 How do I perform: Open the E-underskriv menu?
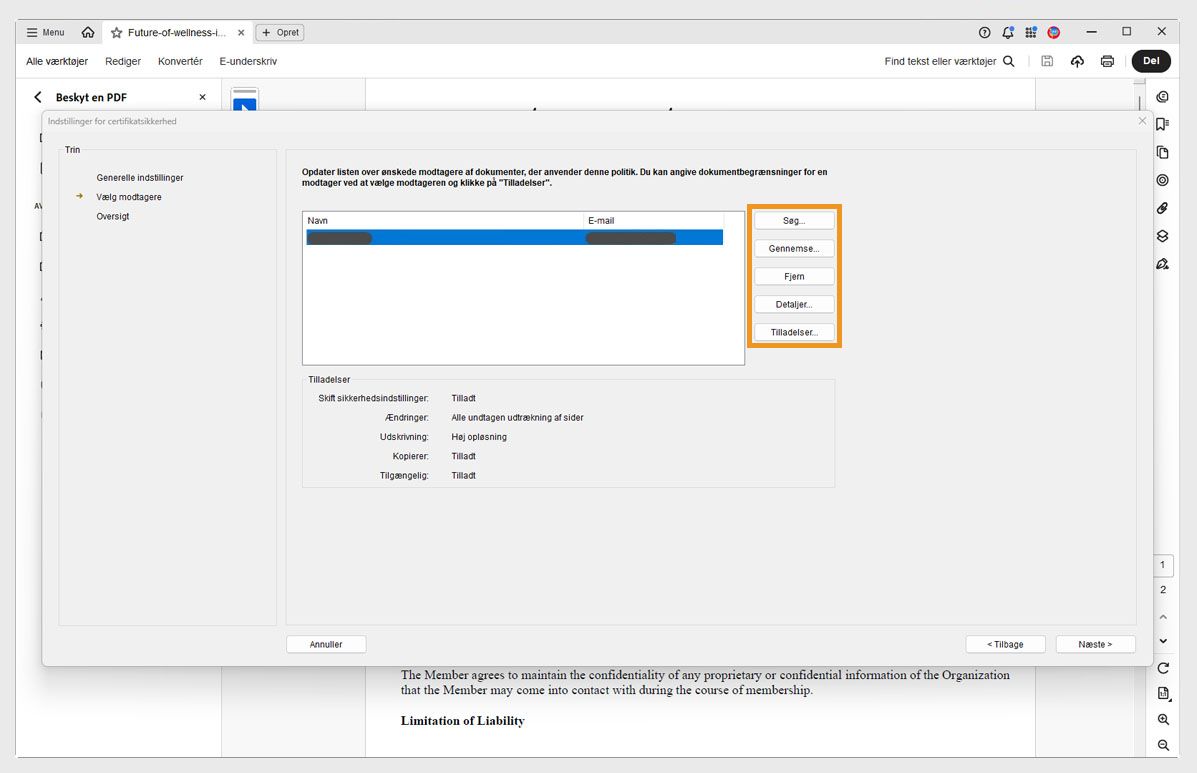248,61
